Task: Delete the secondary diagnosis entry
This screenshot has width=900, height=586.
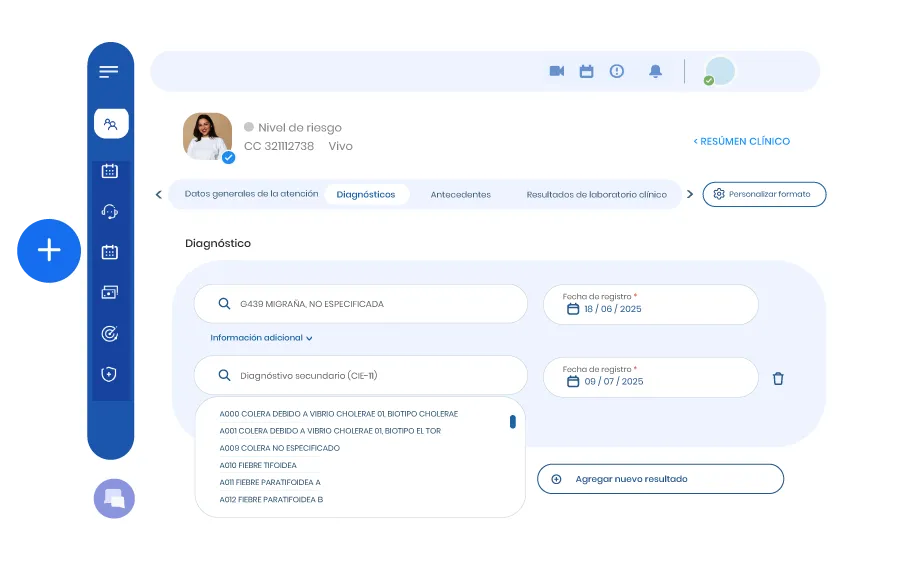Action: pos(778,379)
